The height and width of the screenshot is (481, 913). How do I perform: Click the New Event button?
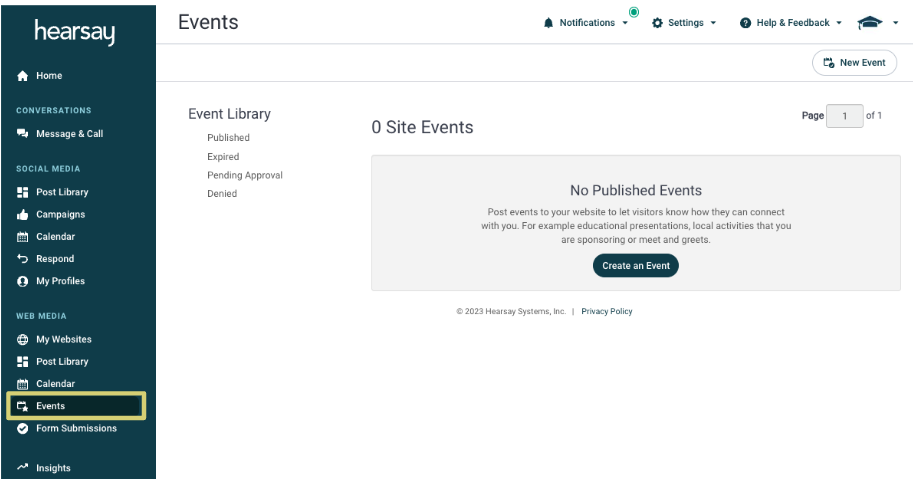coord(854,63)
